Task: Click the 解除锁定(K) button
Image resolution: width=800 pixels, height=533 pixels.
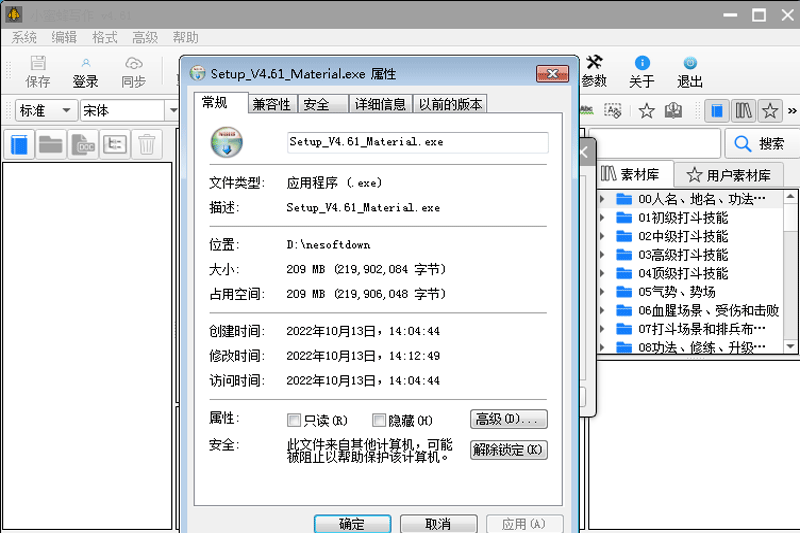Action: (509, 450)
